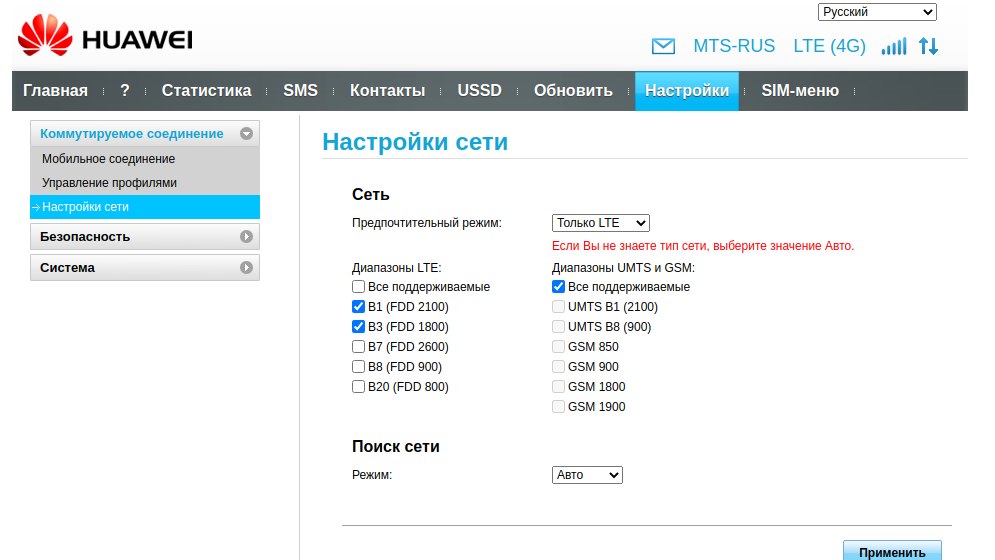Check LTE Все поддерживаемые checkbox

(359, 287)
